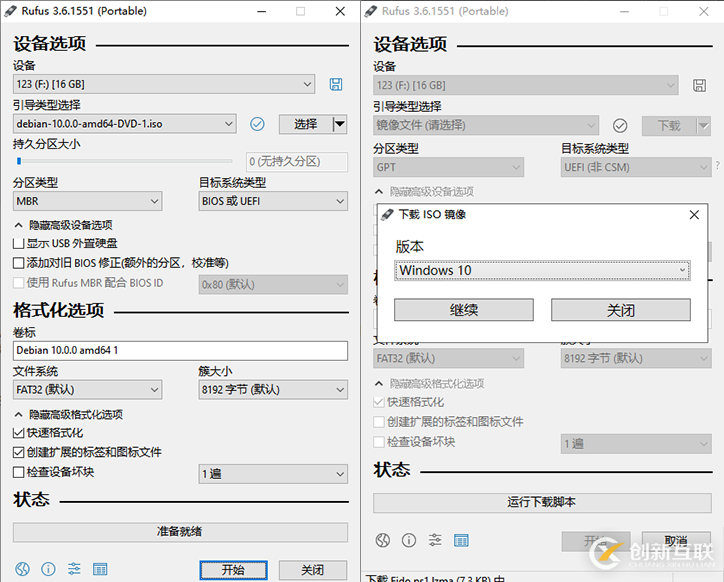This screenshot has width=724, height=582.
Task: Open BIOS 或 UEFI target system dropdown
Action: [273, 201]
